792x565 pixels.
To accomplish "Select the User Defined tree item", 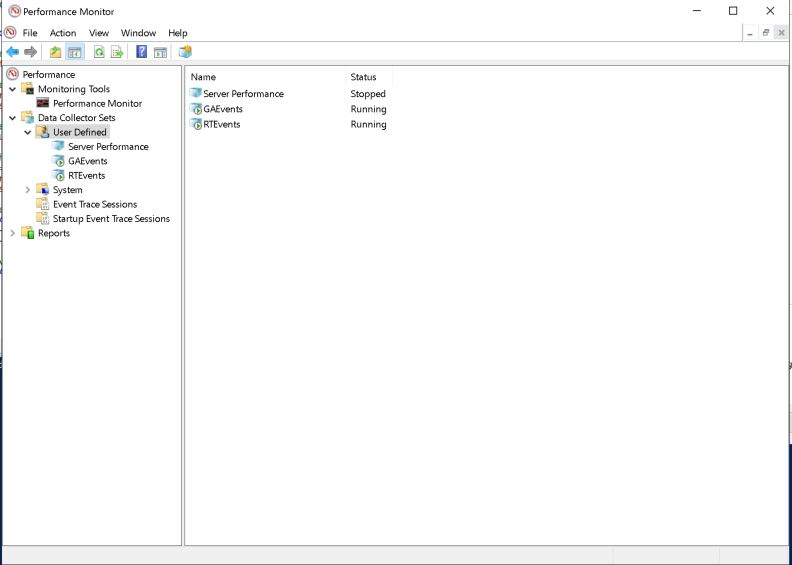I will point(80,132).
